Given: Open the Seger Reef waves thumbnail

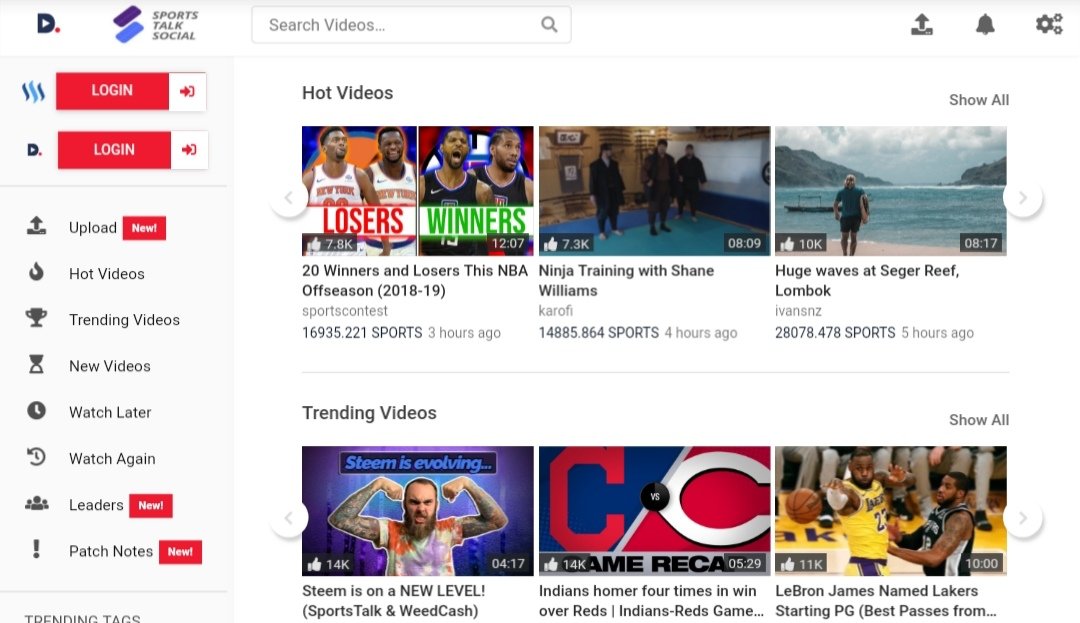Looking at the screenshot, I should 891,191.
